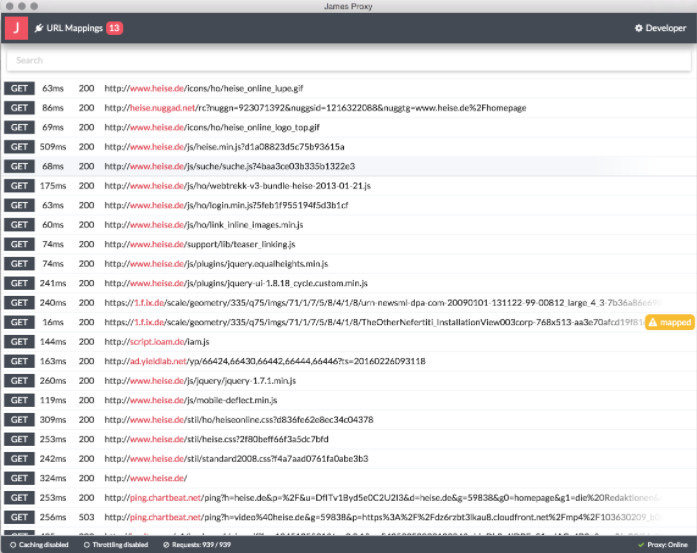The width and height of the screenshot is (697, 553).
Task: Open the Developer menu
Action: coord(661,28)
